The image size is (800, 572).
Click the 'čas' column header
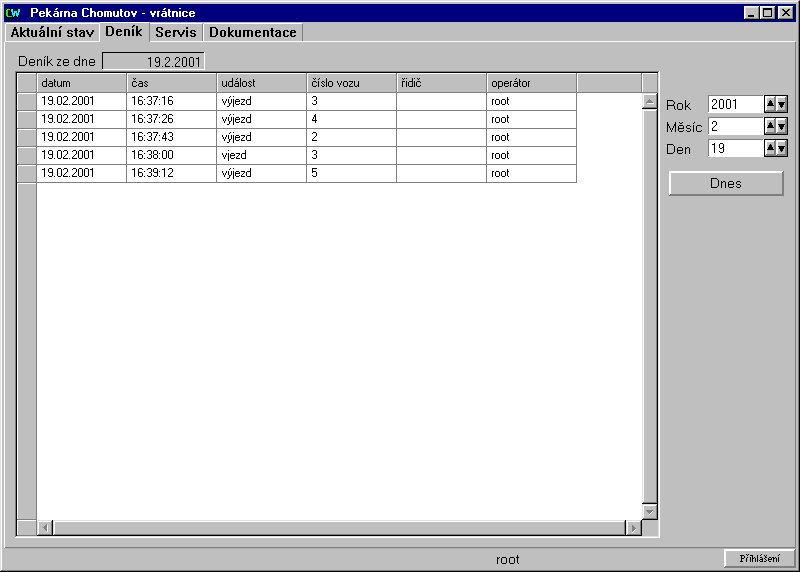click(x=171, y=83)
